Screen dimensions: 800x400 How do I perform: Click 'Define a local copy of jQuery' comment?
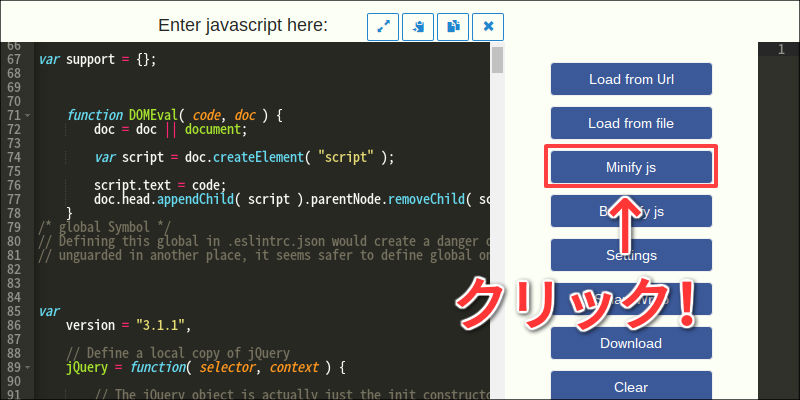coord(178,353)
